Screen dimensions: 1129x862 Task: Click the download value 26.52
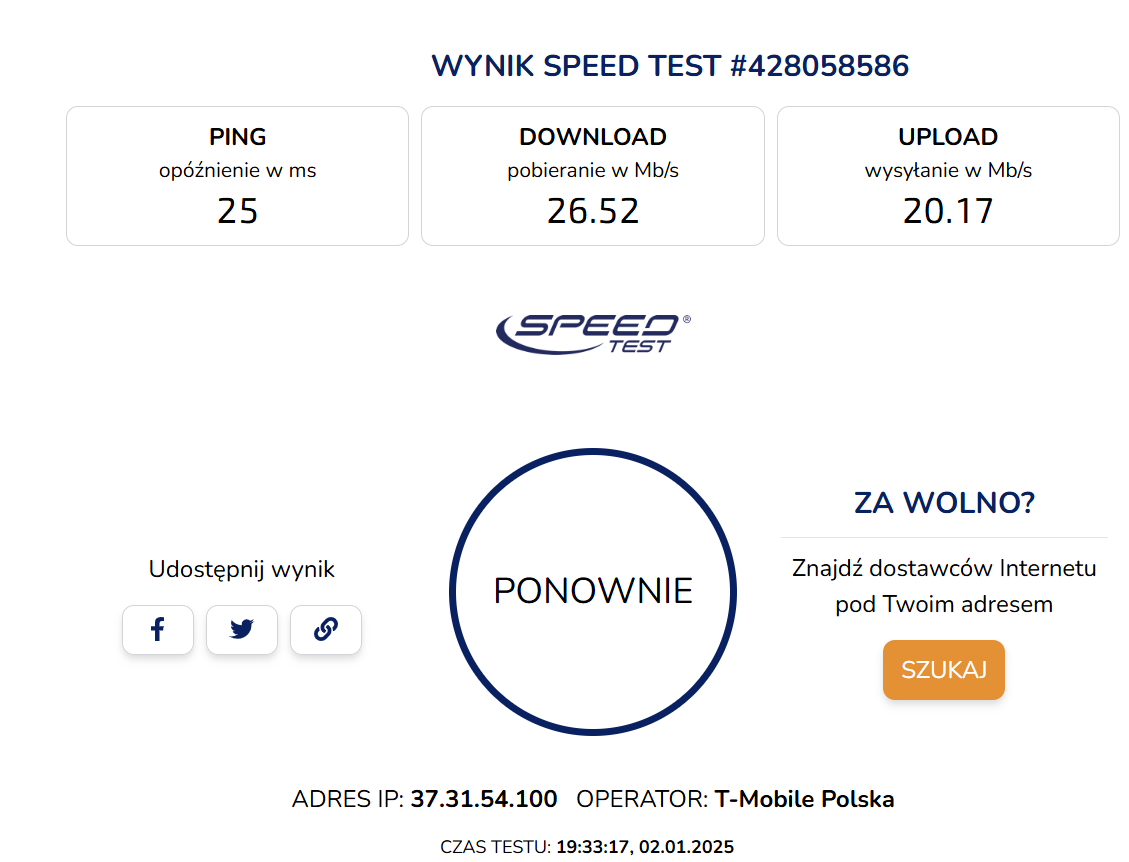pyautogui.click(x=593, y=211)
